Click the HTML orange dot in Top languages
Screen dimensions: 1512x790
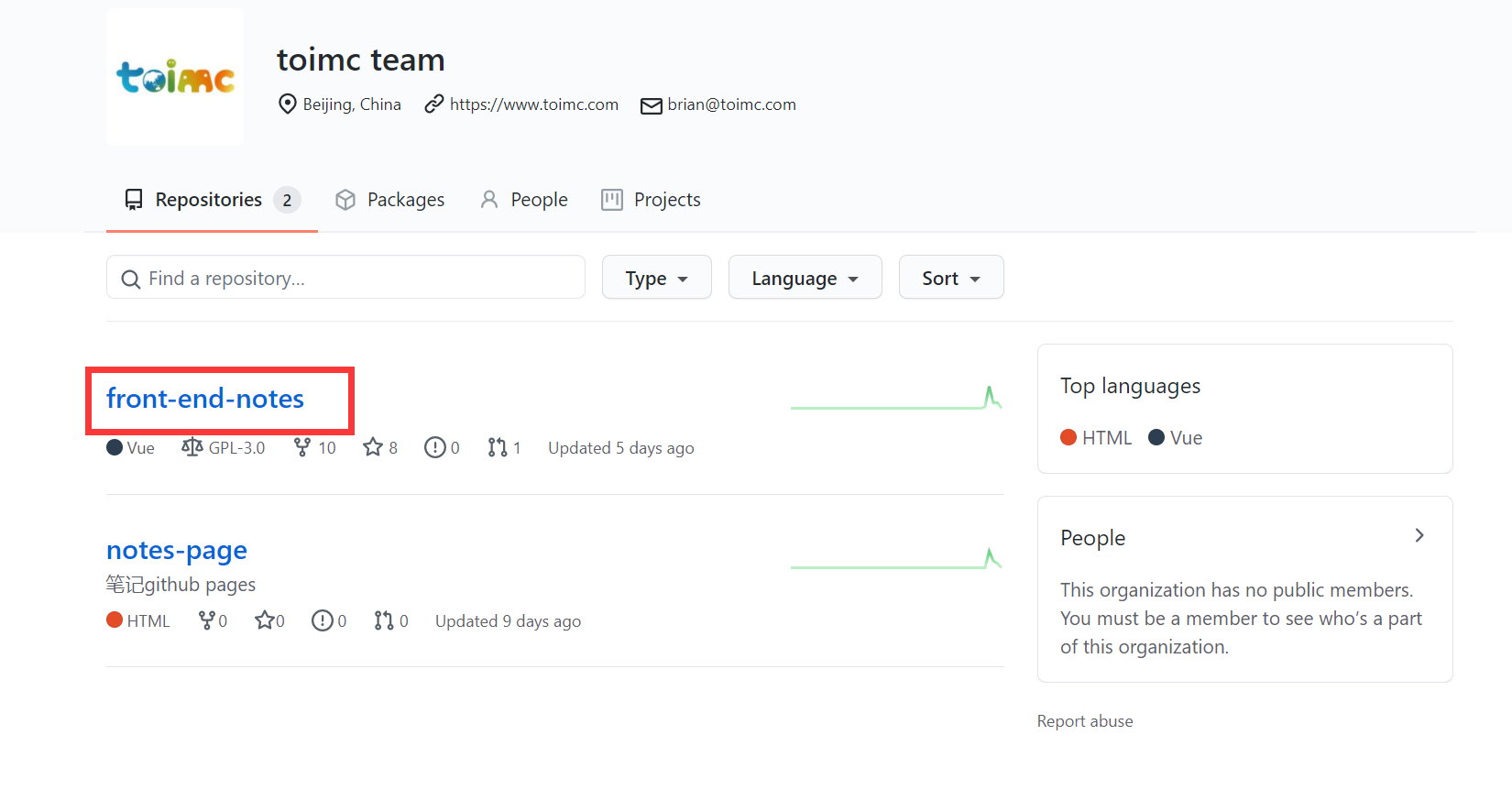[1068, 437]
